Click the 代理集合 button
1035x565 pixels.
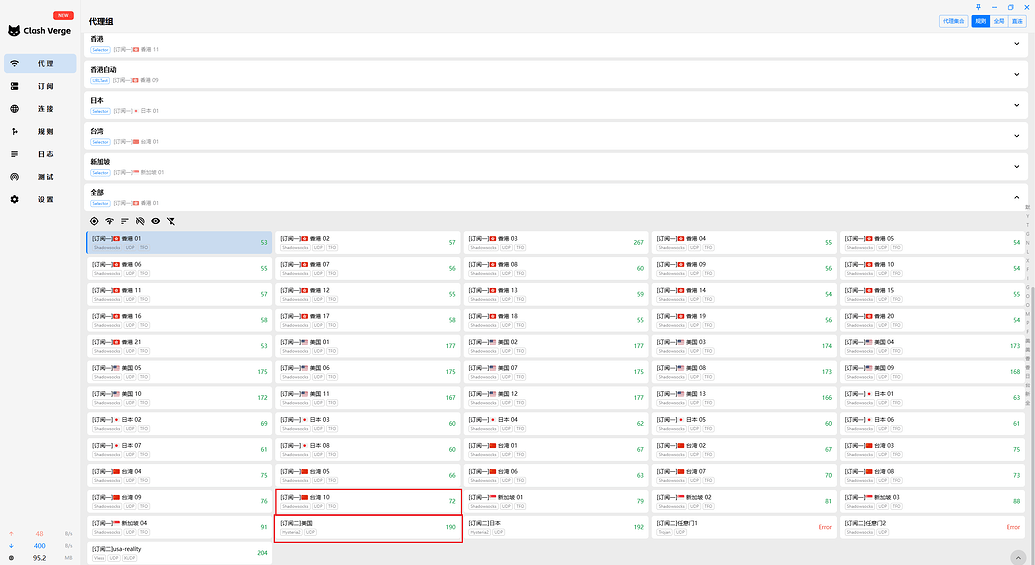click(954, 21)
